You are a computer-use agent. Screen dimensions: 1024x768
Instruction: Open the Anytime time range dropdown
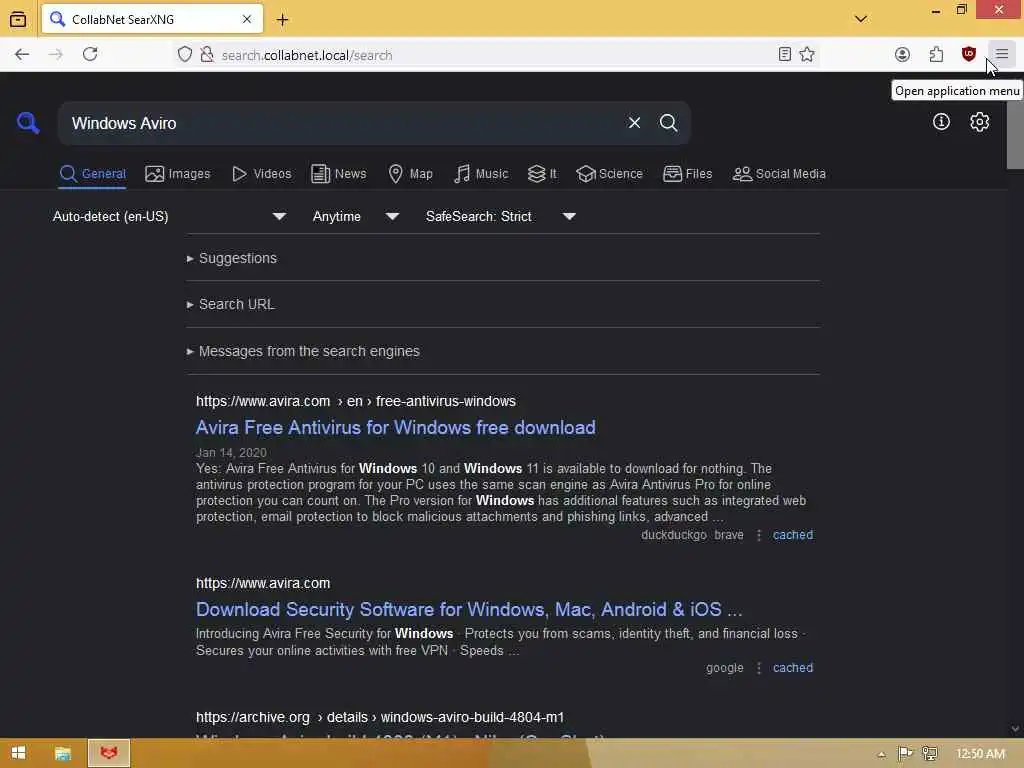pyautogui.click(x=355, y=216)
